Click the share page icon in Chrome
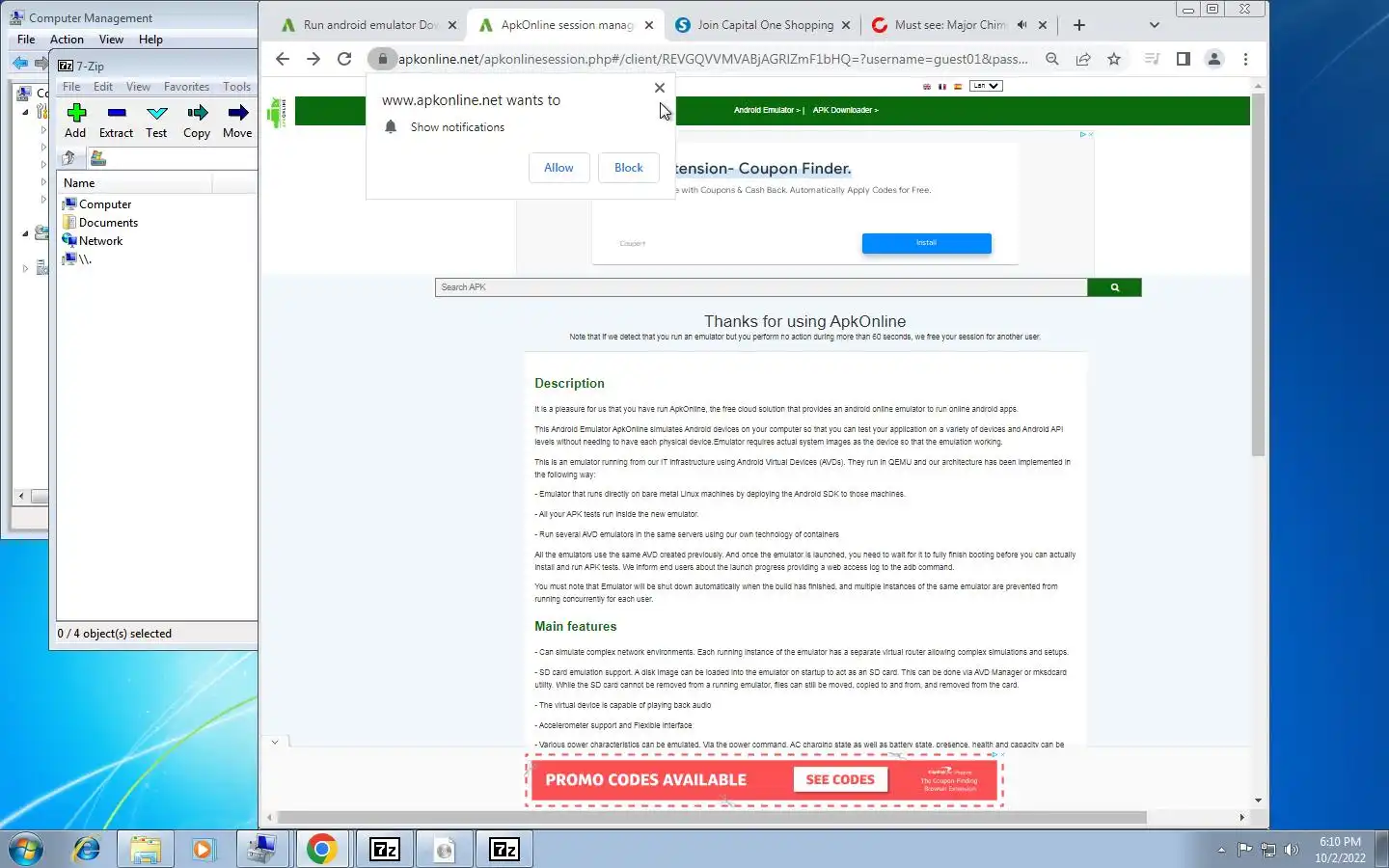Viewport: 1389px width, 868px height. (1083, 59)
